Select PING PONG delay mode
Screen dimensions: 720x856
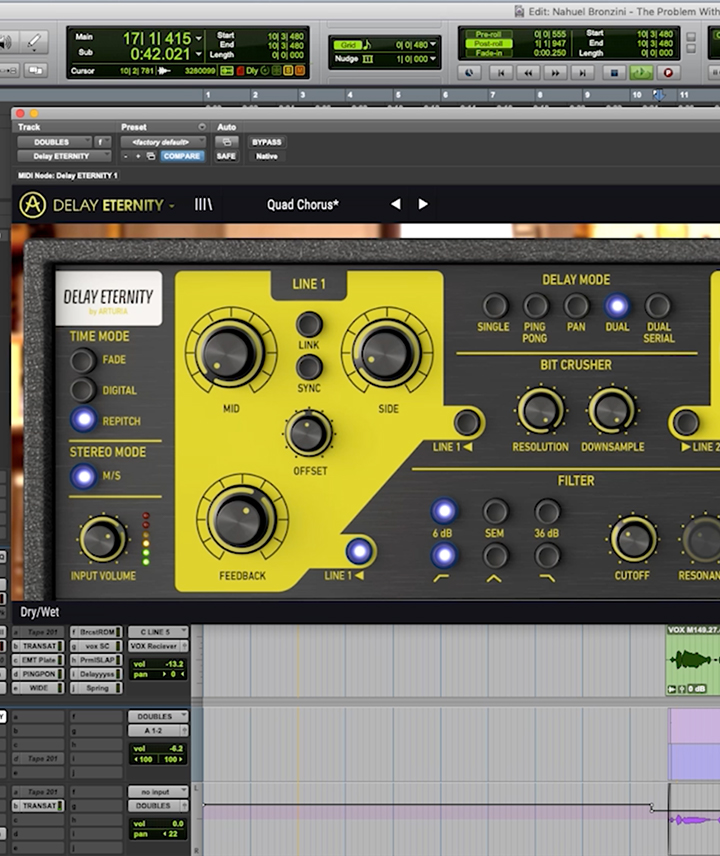coord(535,306)
